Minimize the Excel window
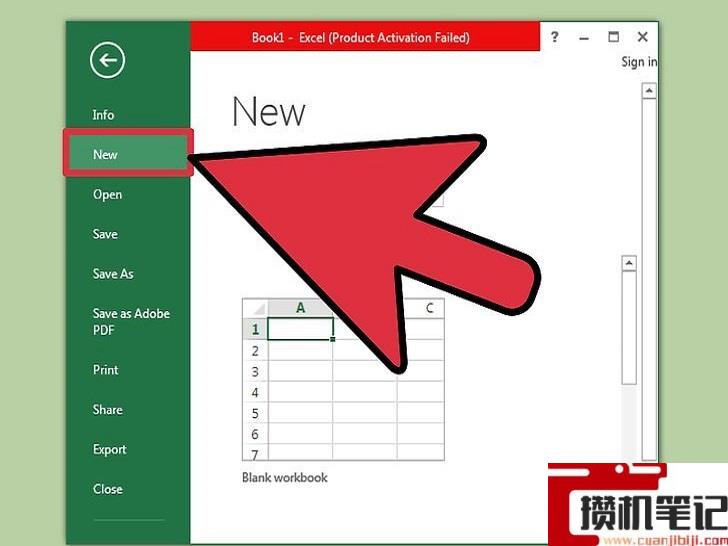 tap(584, 38)
